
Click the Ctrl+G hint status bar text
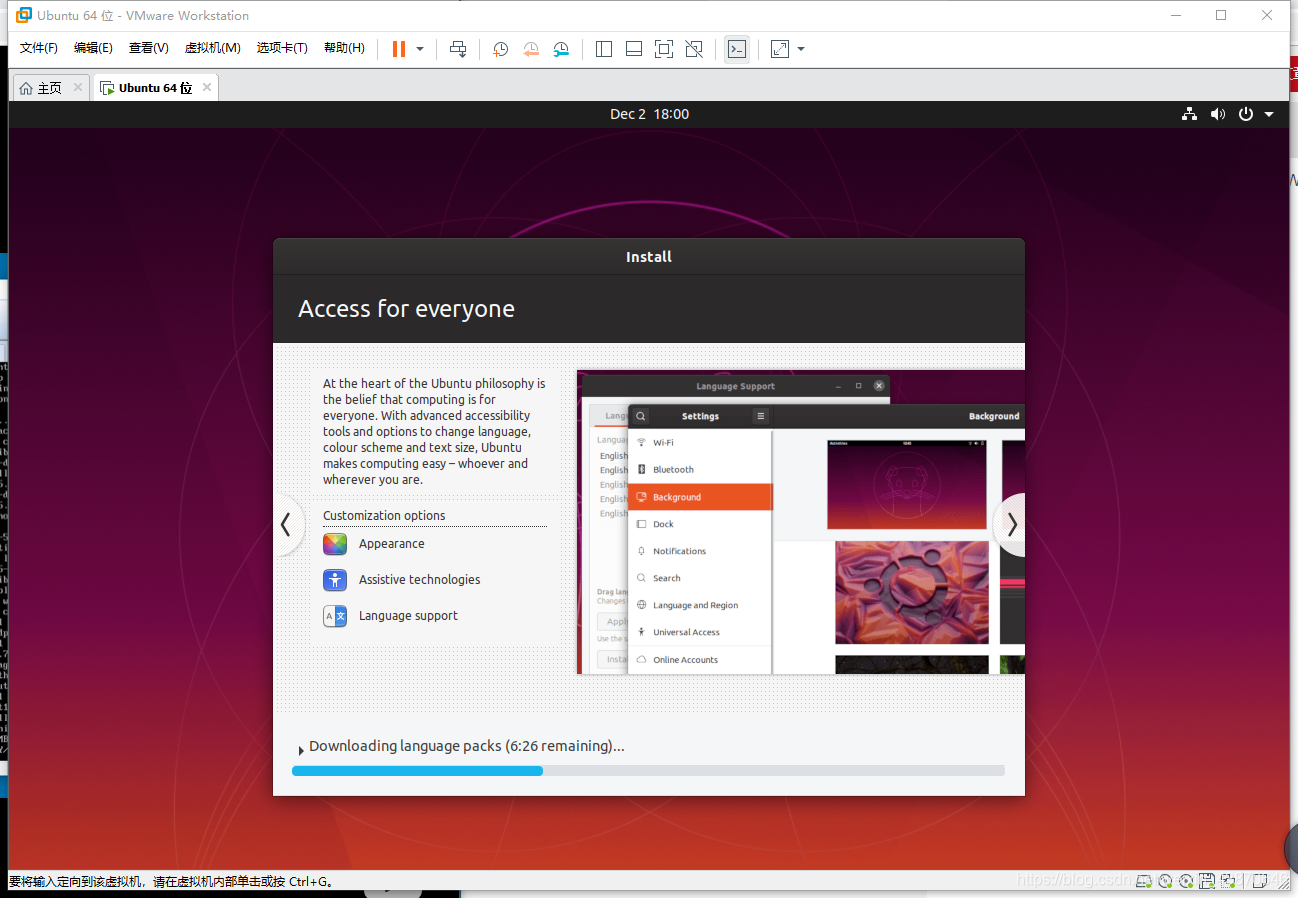click(170, 882)
